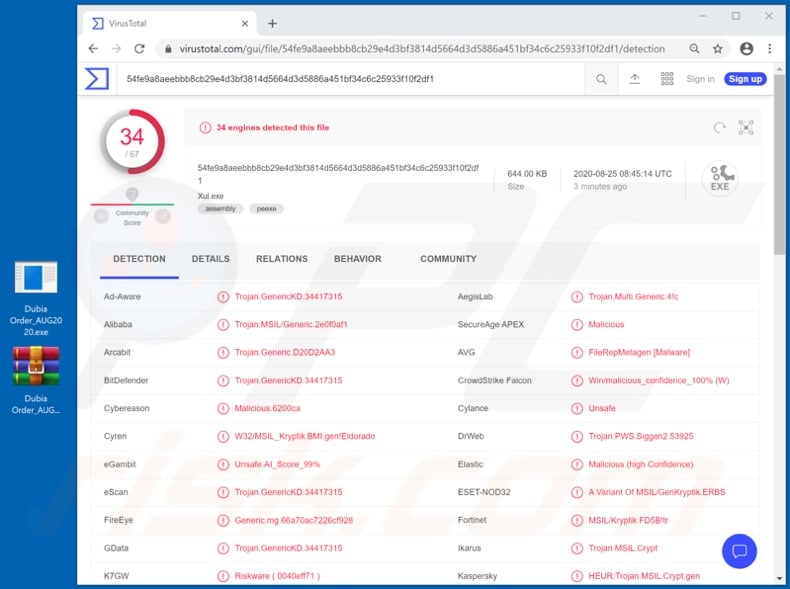Click Unsafe.AI_Score_99% eGambit result
This screenshot has width=790, height=589.
click(x=277, y=465)
